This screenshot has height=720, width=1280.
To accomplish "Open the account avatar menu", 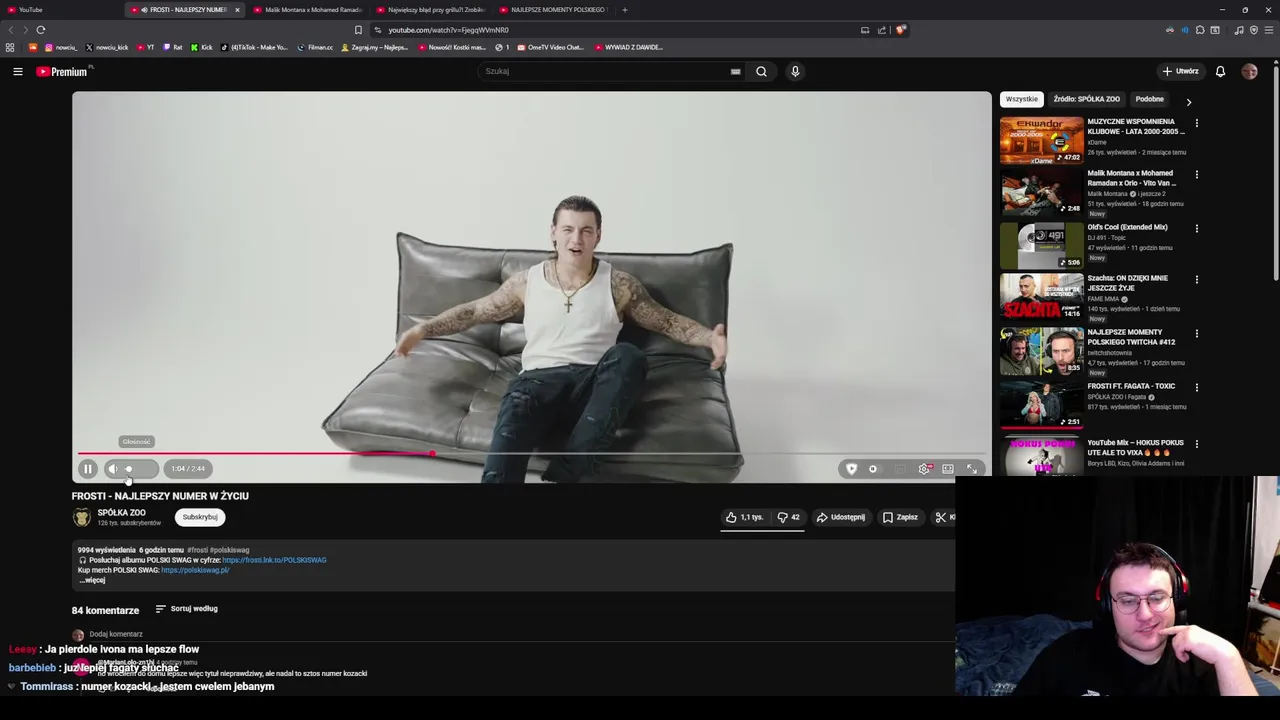I will tap(1249, 71).
